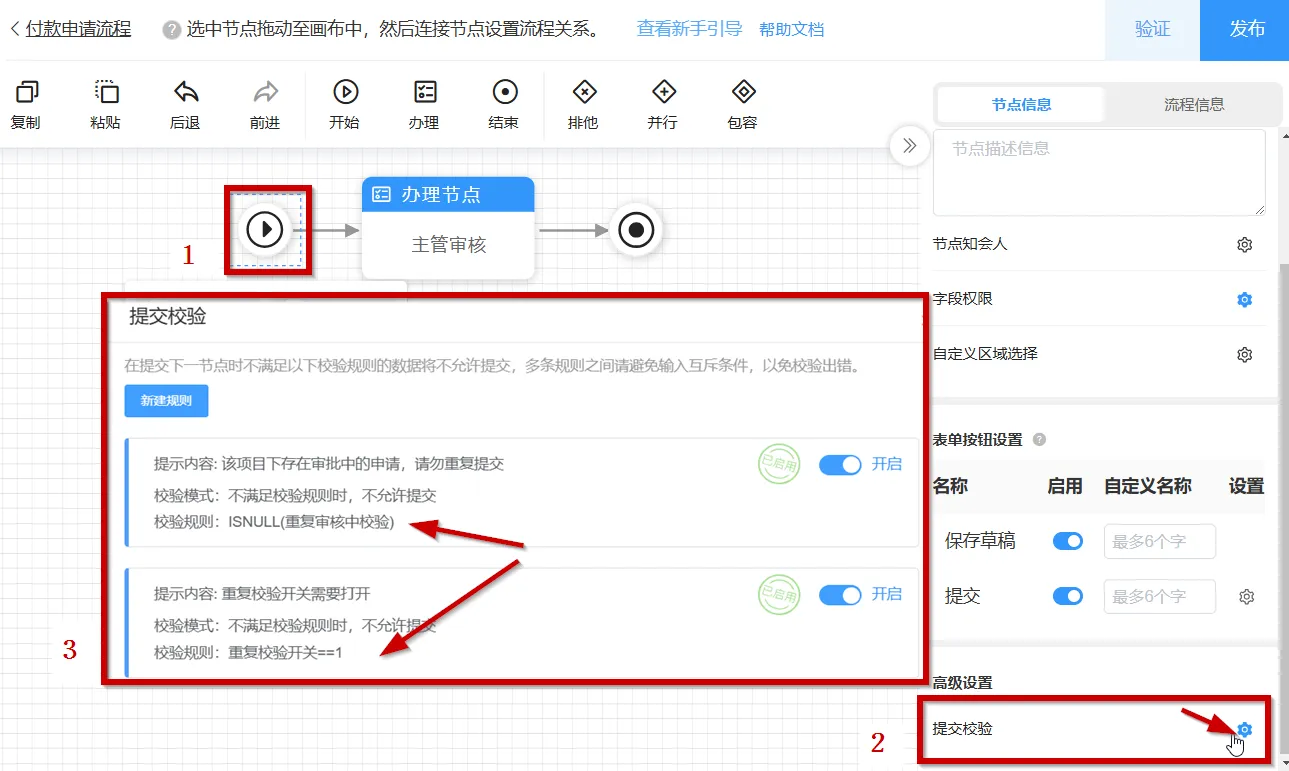1289x771 pixels.
Task: Pick the Exclusive (排他) gateway icon
Action: [x=584, y=93]
